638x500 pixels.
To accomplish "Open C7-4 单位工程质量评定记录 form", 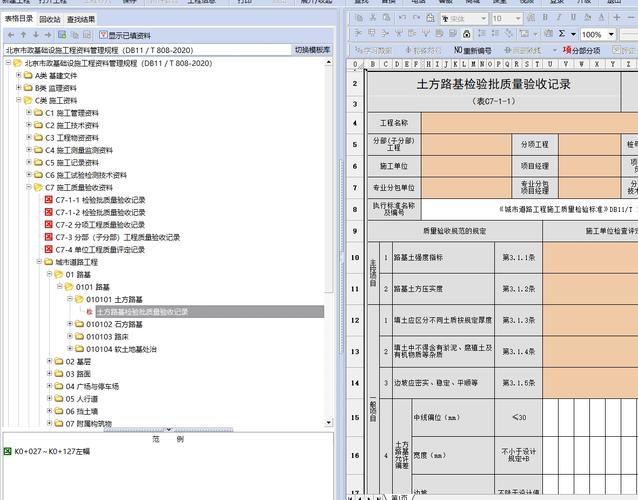I will [x=100, y=249].
